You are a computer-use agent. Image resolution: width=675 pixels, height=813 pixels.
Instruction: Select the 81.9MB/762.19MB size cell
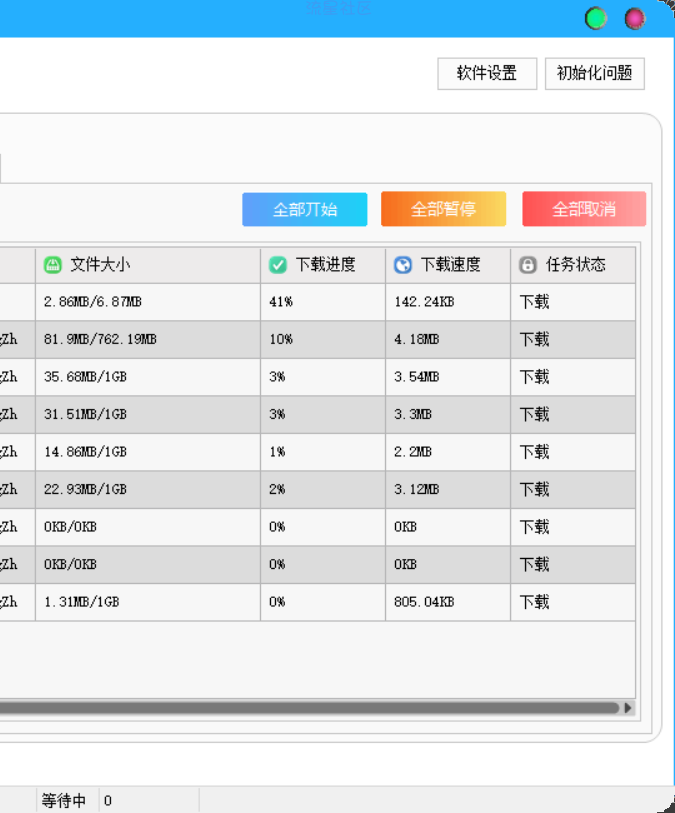pos(148,340)
